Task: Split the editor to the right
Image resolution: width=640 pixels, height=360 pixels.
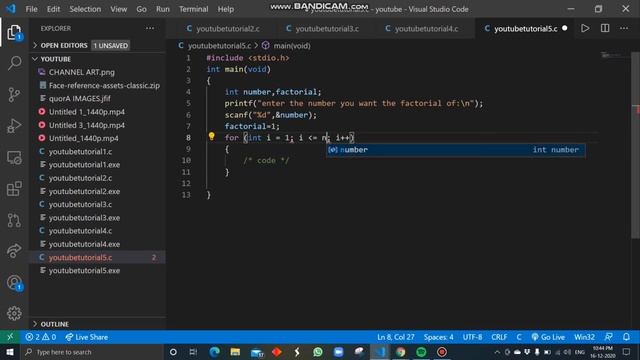Action: click(x=605, y=28)
